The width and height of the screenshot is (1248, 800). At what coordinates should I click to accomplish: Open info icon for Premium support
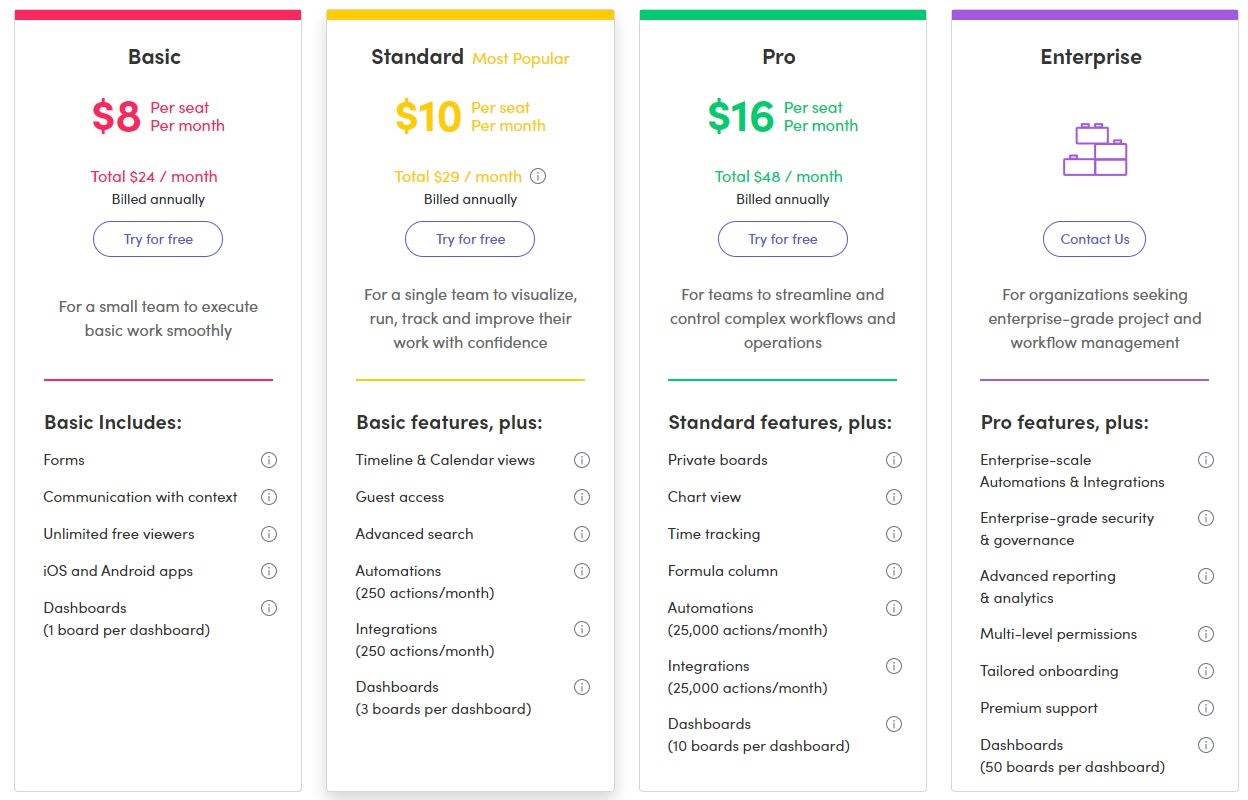pos(1206,708)
